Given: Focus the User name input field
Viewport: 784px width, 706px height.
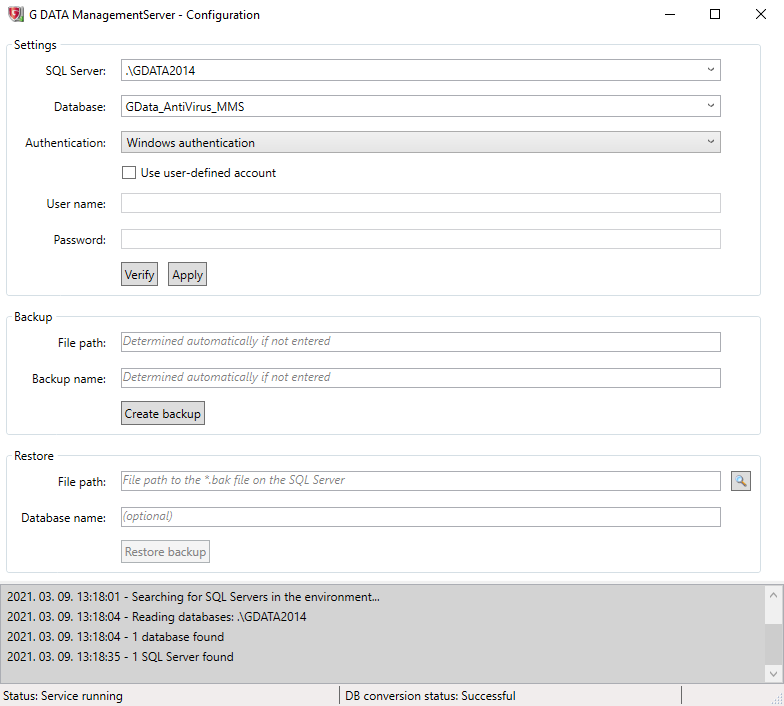Looking at the screenshot, I should click(x=420, y=203).
